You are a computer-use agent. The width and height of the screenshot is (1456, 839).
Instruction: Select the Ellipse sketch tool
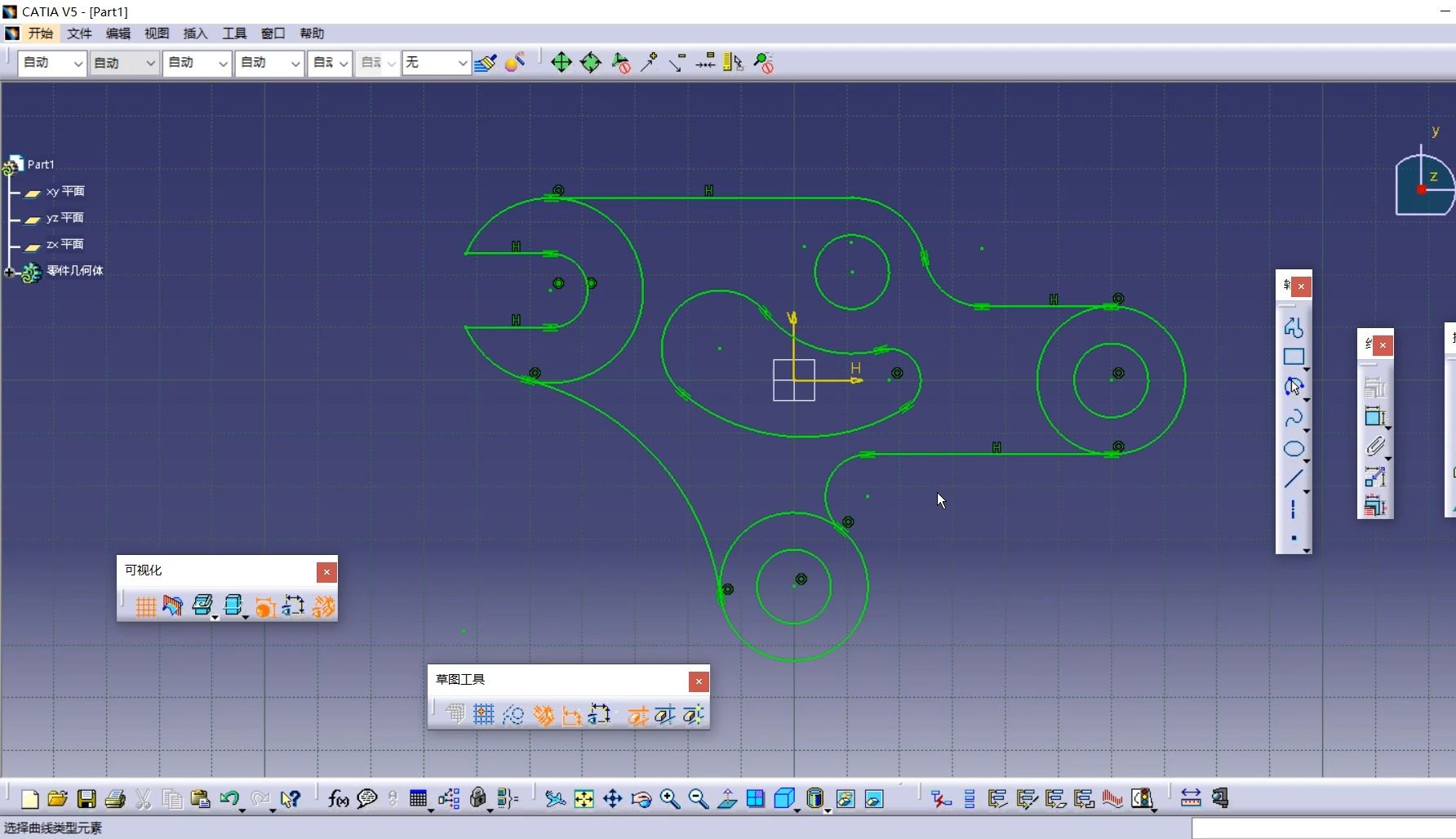pos(1294,449)
